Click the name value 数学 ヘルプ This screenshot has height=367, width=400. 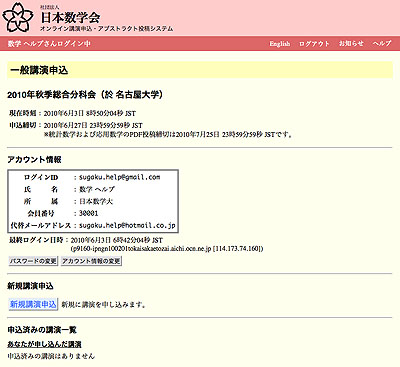pyautogui.click(x=97, y=189)
